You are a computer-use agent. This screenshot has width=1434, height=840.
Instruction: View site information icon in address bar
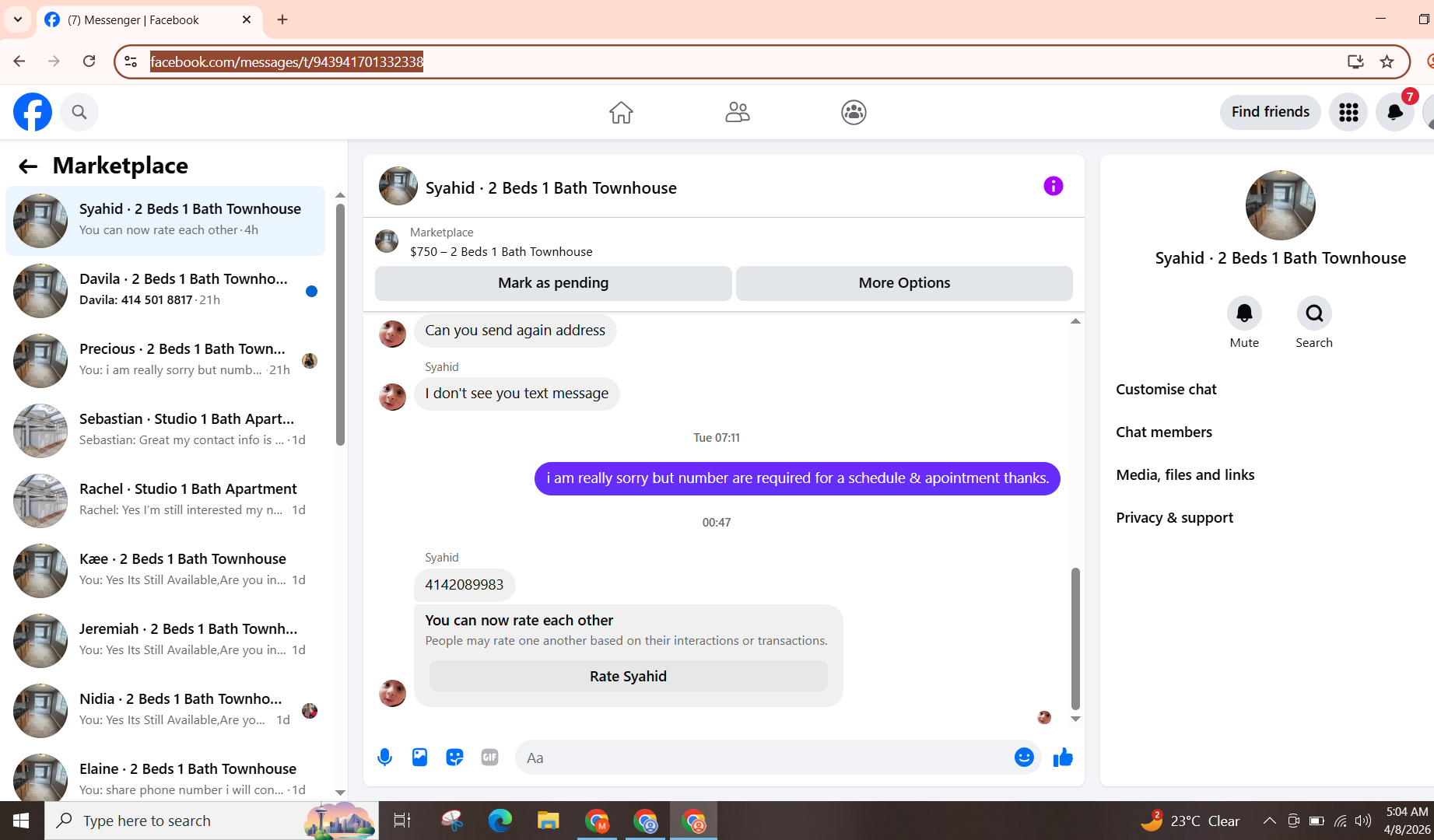tap(131, 61)
